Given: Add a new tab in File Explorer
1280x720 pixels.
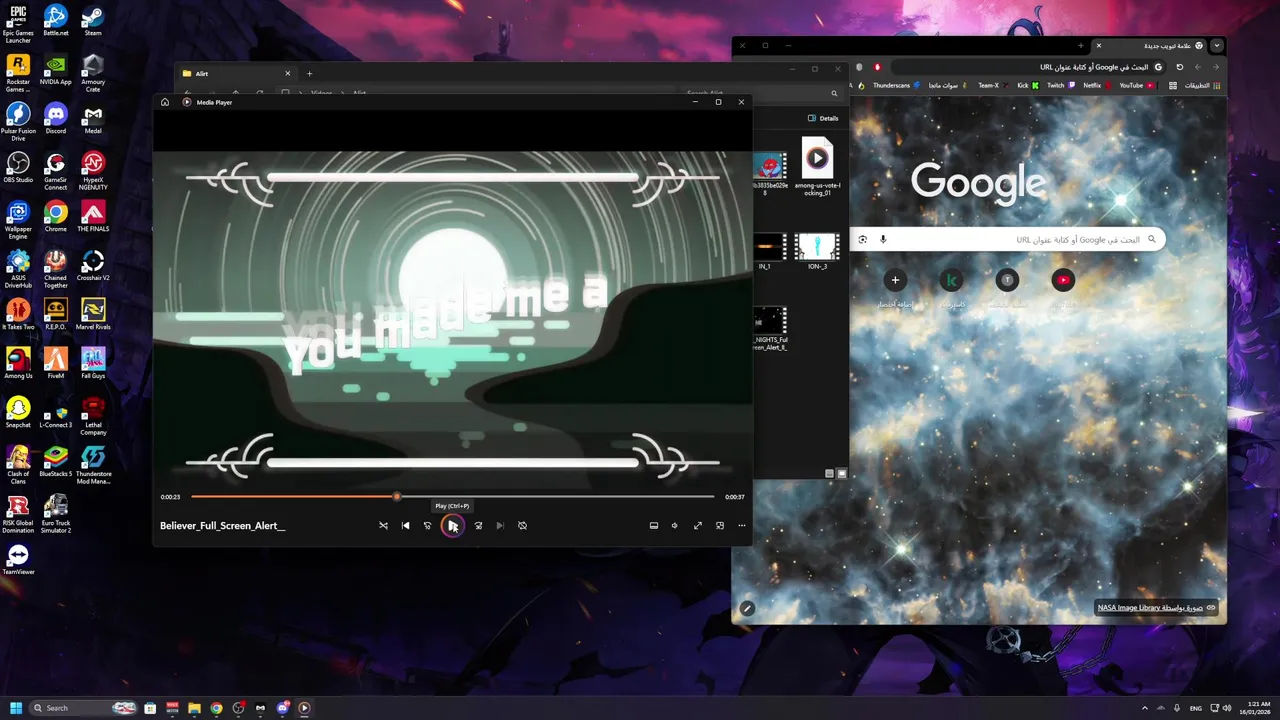Looking at the screenshot, I should [309, 73].
